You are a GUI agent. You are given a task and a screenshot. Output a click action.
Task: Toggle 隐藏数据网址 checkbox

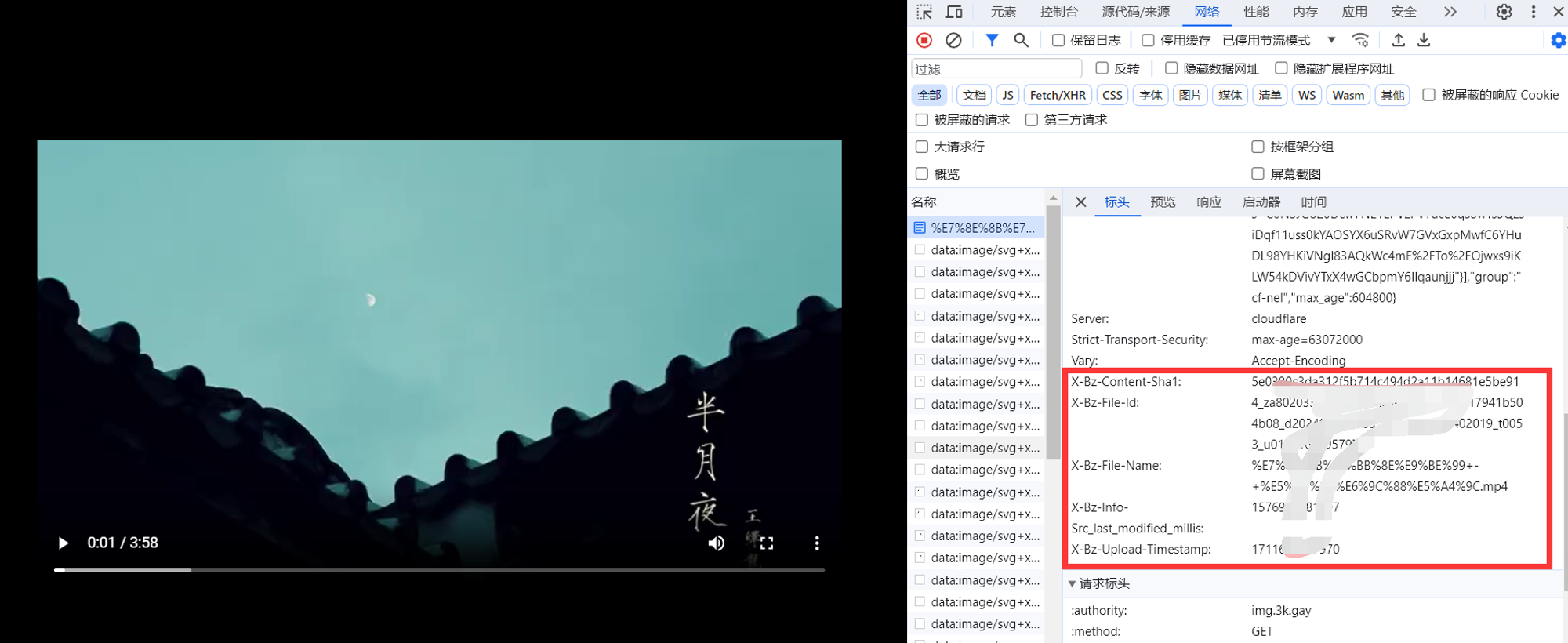click(1171, 68)
